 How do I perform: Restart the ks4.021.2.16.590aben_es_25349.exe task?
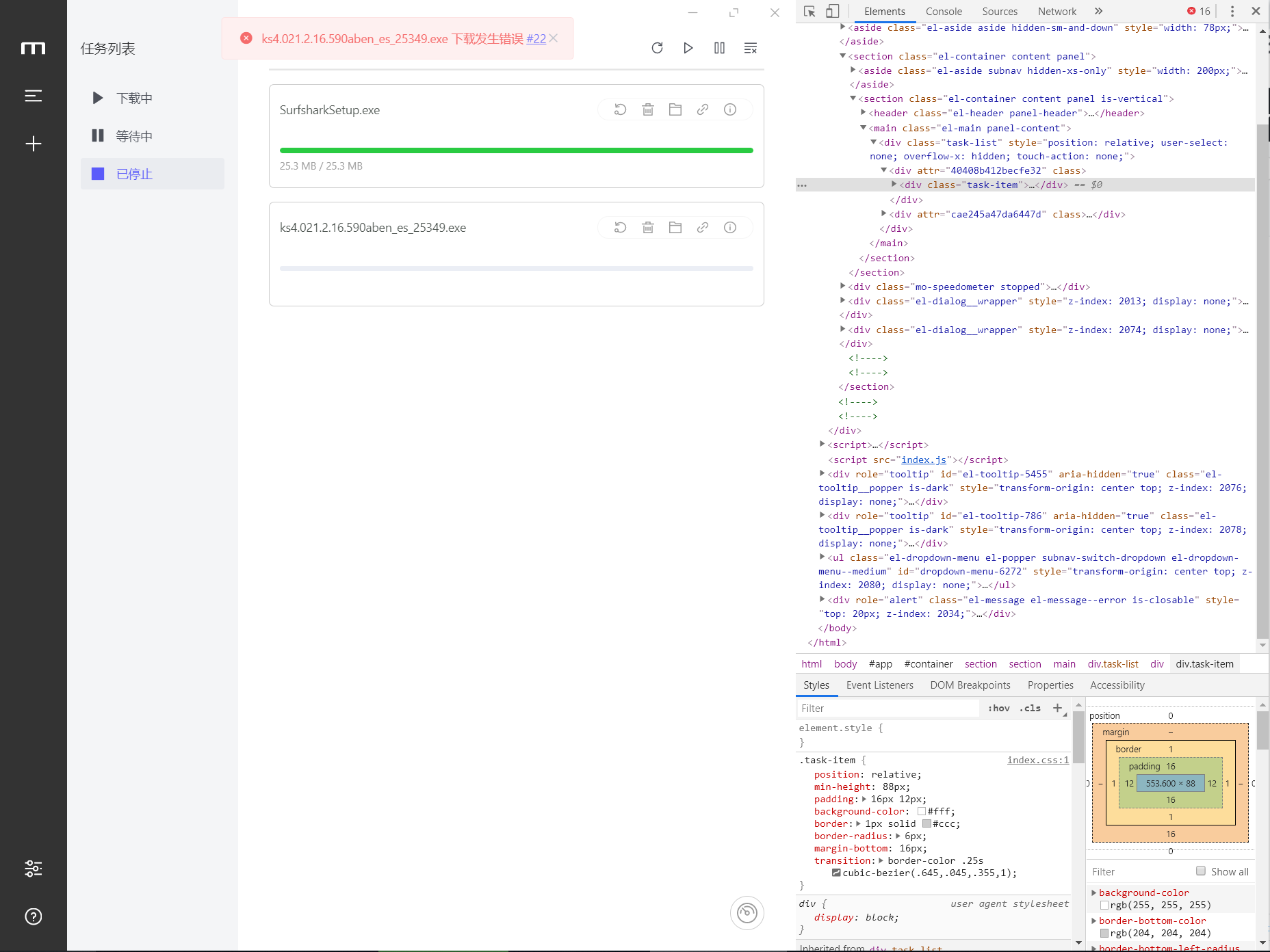[x=620, y=227]
